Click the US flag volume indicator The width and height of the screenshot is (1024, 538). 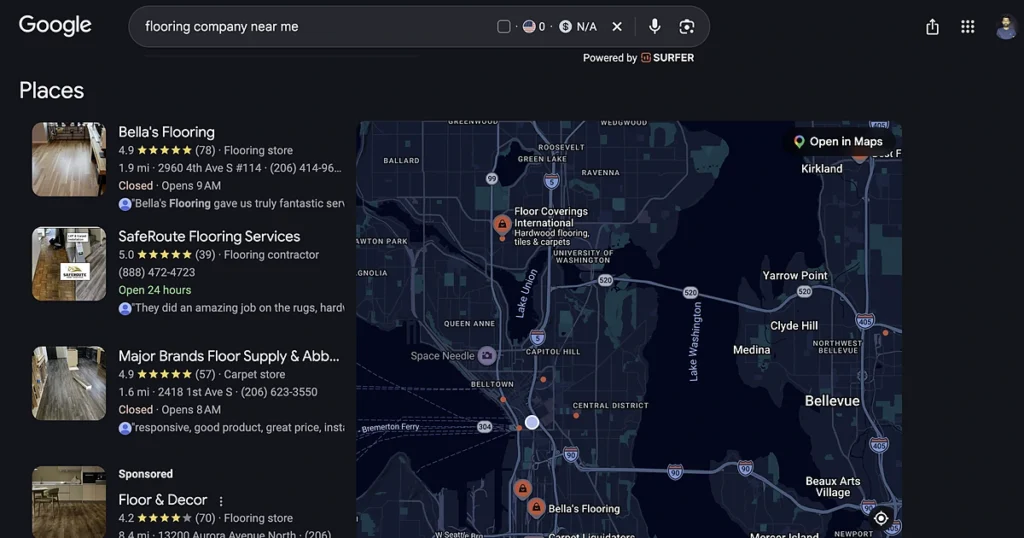coord(534,27)
